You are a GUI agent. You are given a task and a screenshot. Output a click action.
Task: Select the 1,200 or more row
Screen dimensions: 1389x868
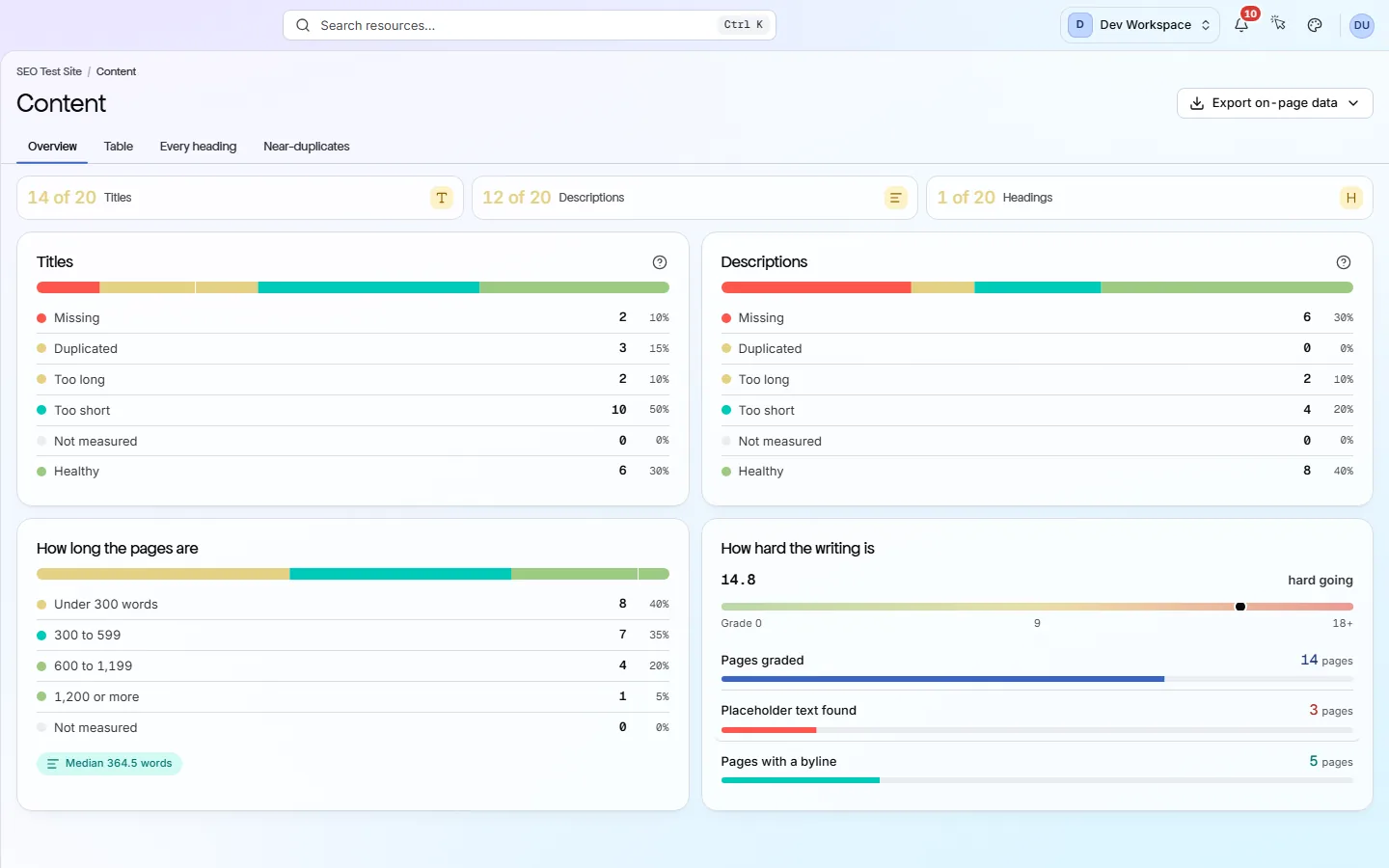click(353, 696)
